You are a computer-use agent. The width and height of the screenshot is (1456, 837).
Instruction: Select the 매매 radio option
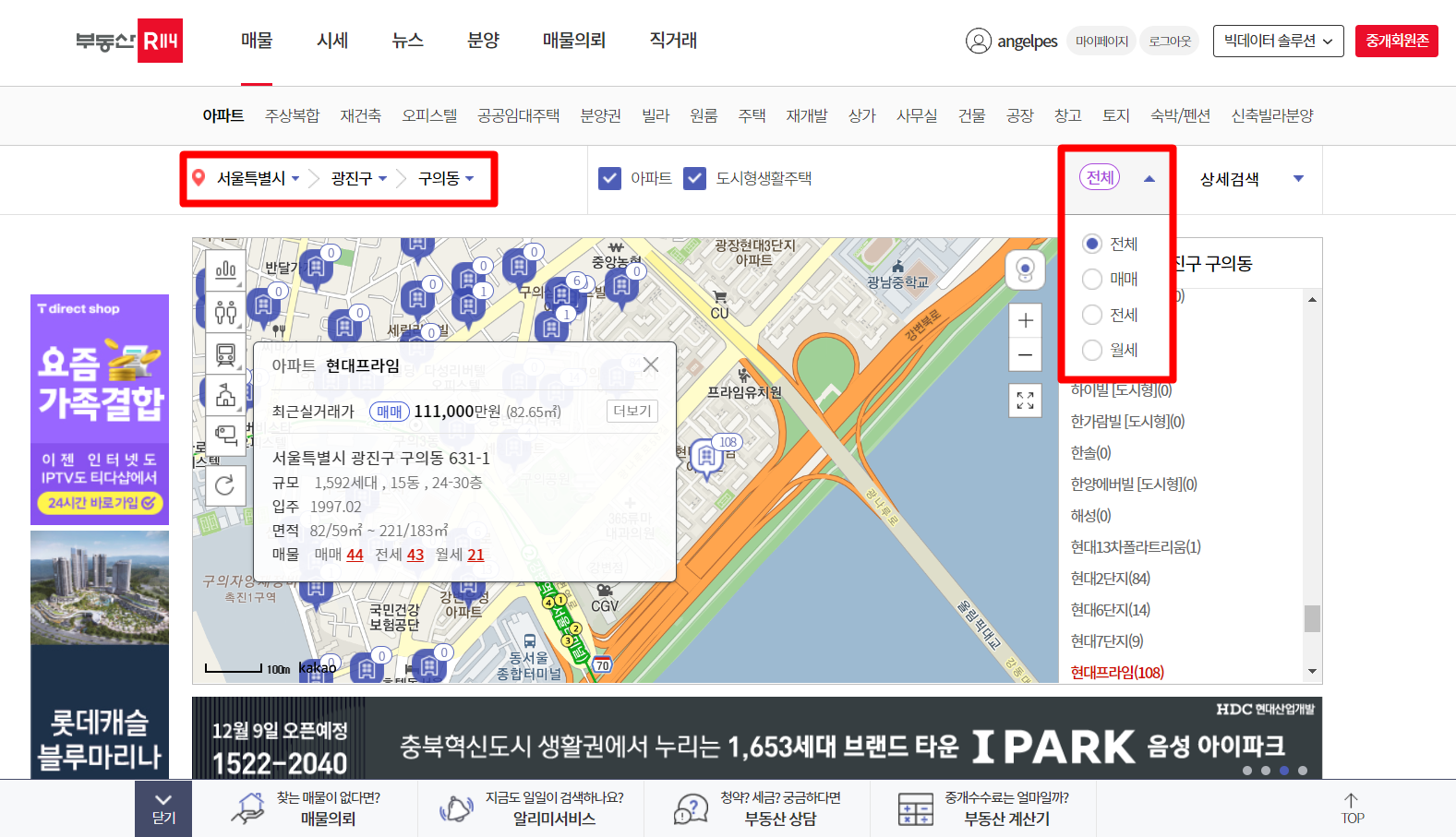point(1092,279)
